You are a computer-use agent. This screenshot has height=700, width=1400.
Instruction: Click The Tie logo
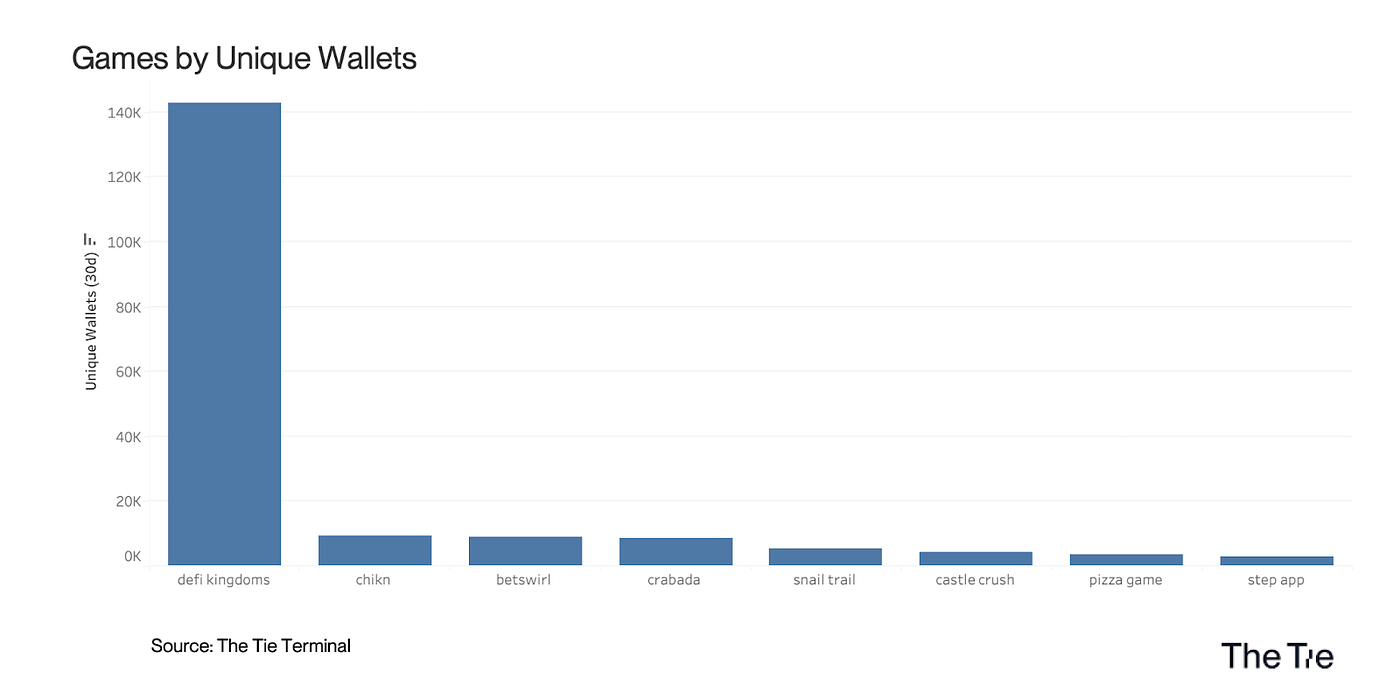pos(1277,656)
